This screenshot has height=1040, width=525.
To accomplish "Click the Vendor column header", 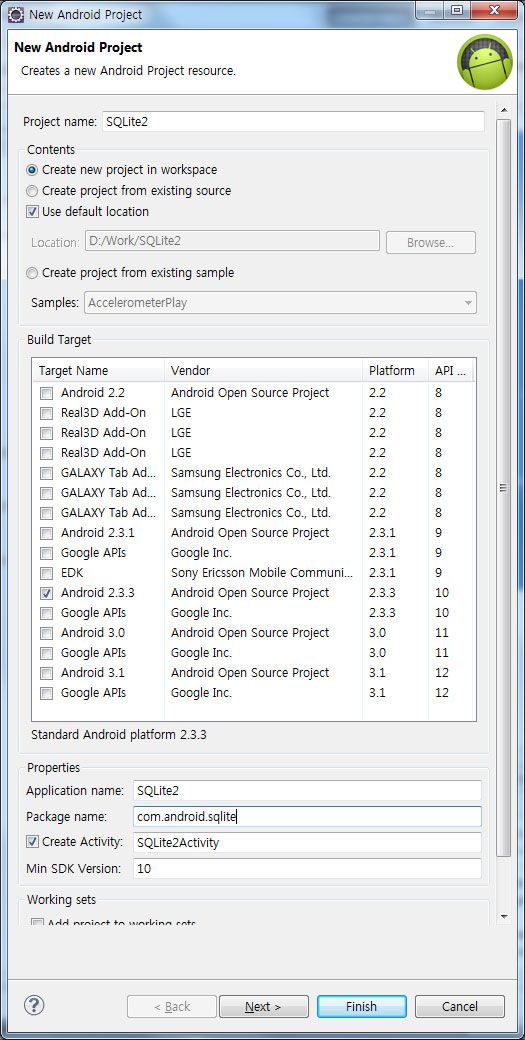I will coord(263,371).
